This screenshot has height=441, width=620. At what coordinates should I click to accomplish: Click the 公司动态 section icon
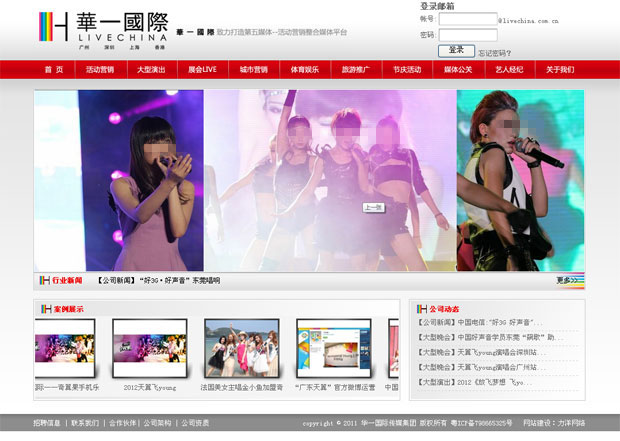(x=422, y=309)
